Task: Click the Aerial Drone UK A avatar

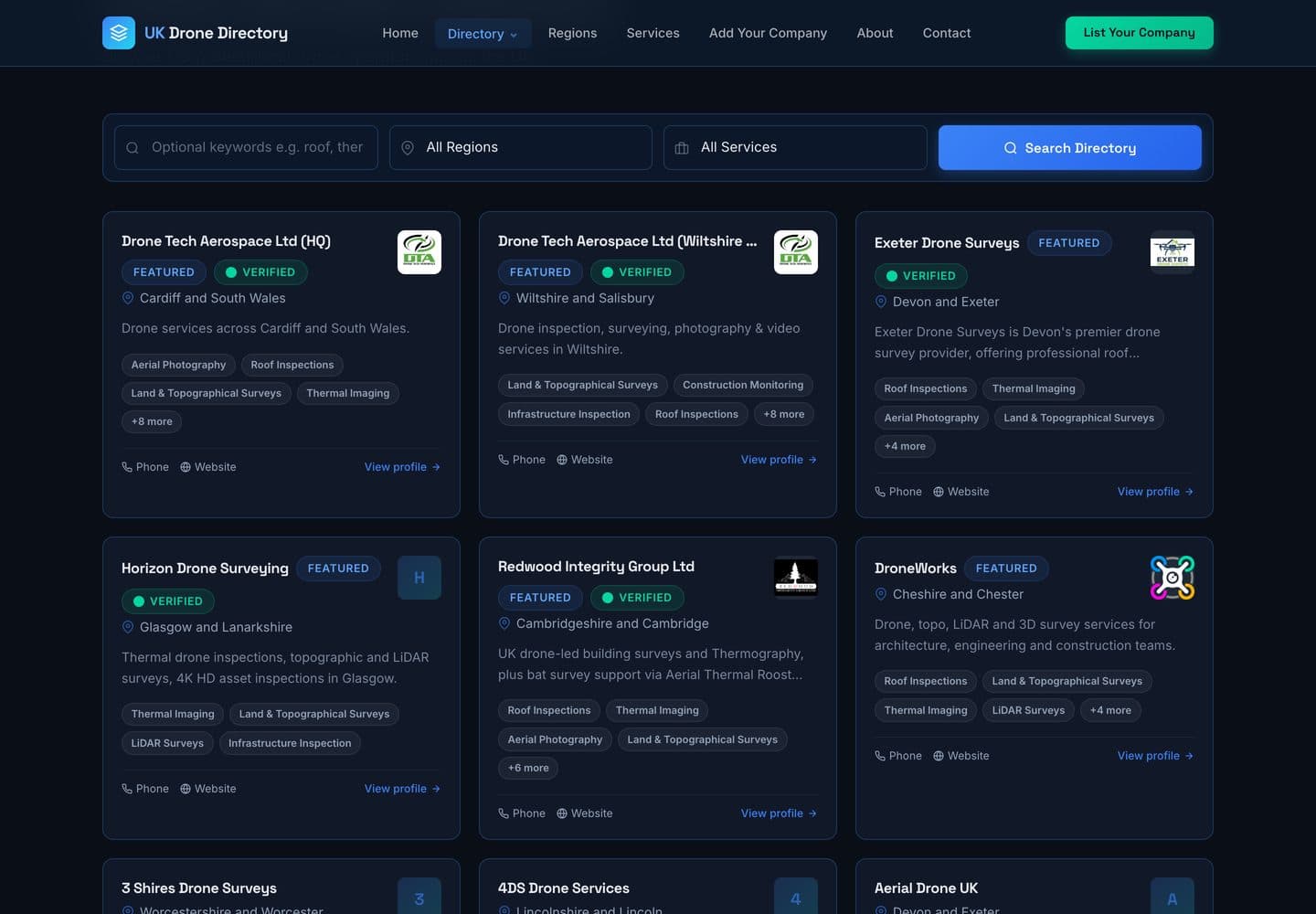Action: pyautogui.click(x=1173, y=896)
